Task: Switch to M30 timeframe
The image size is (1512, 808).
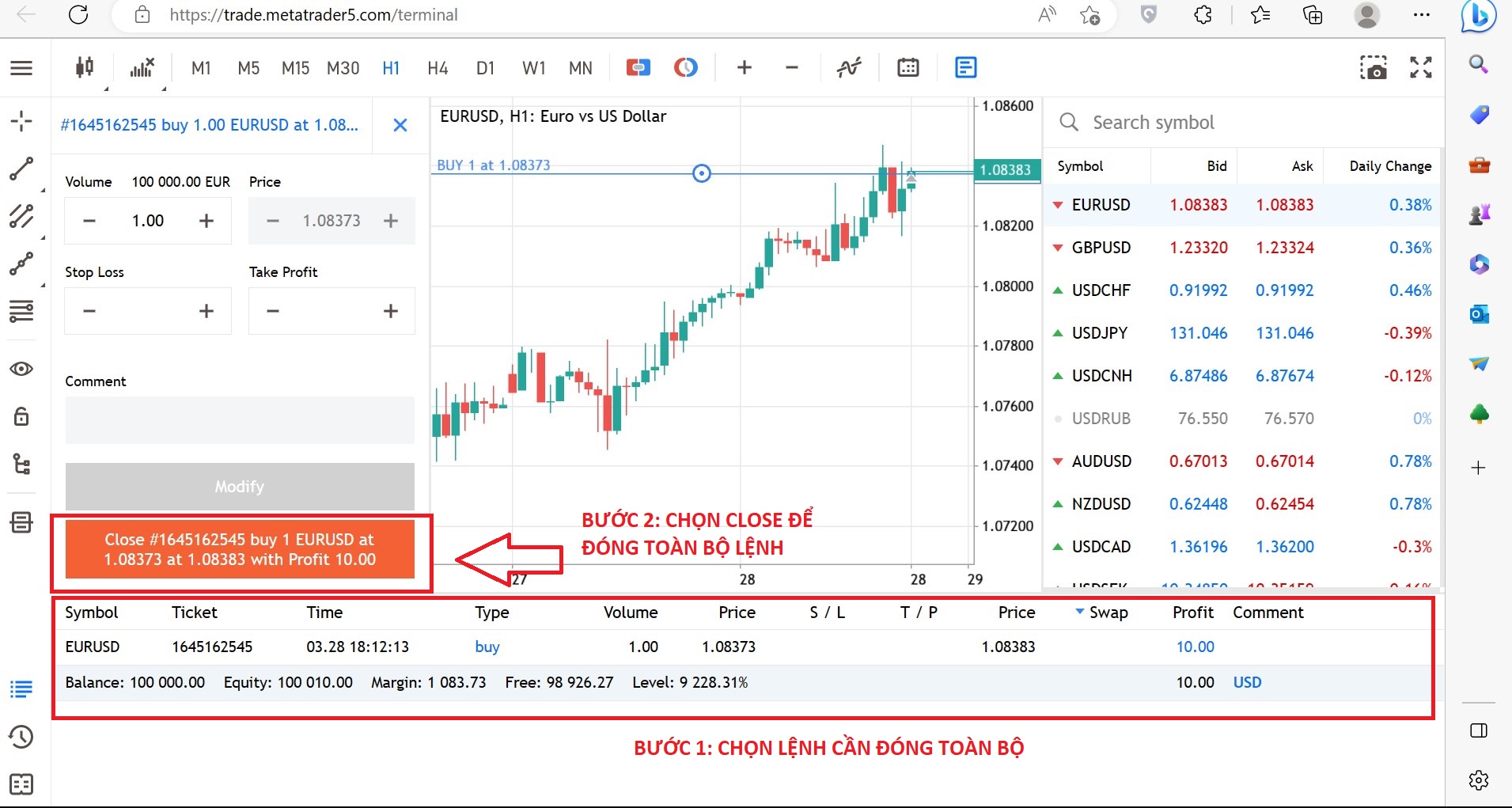Action: point(343,68)
